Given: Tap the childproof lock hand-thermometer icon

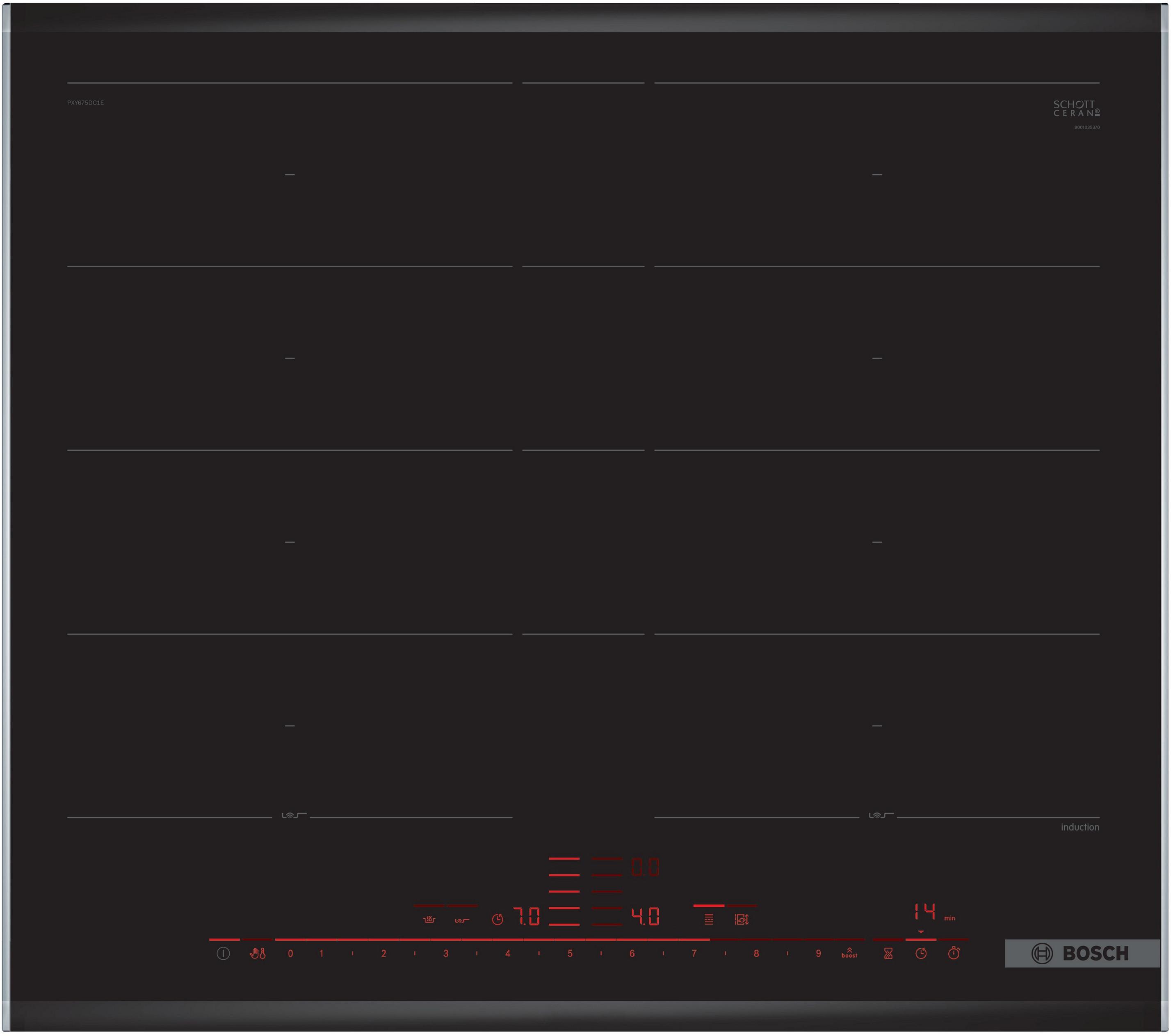Looking at the screenshot, I should tap(257, 953).
